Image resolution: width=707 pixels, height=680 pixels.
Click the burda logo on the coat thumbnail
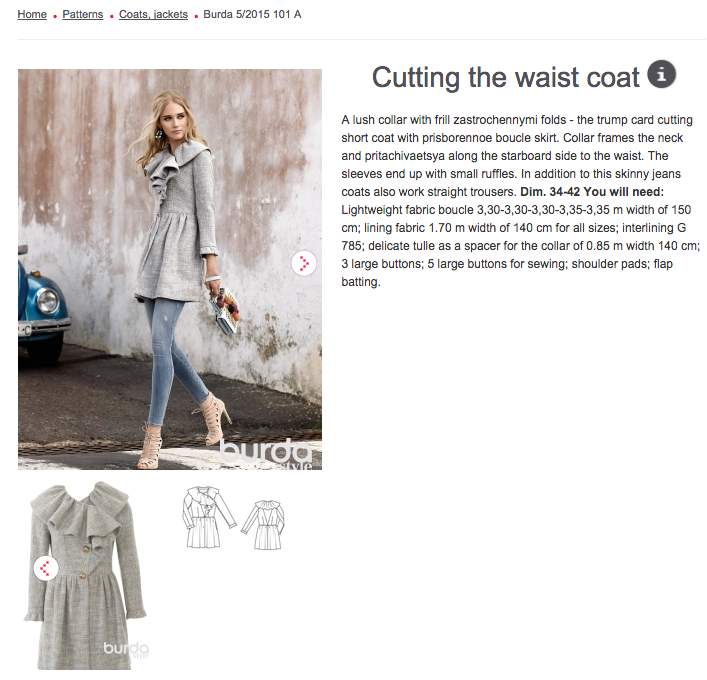[x=126, y=650]
